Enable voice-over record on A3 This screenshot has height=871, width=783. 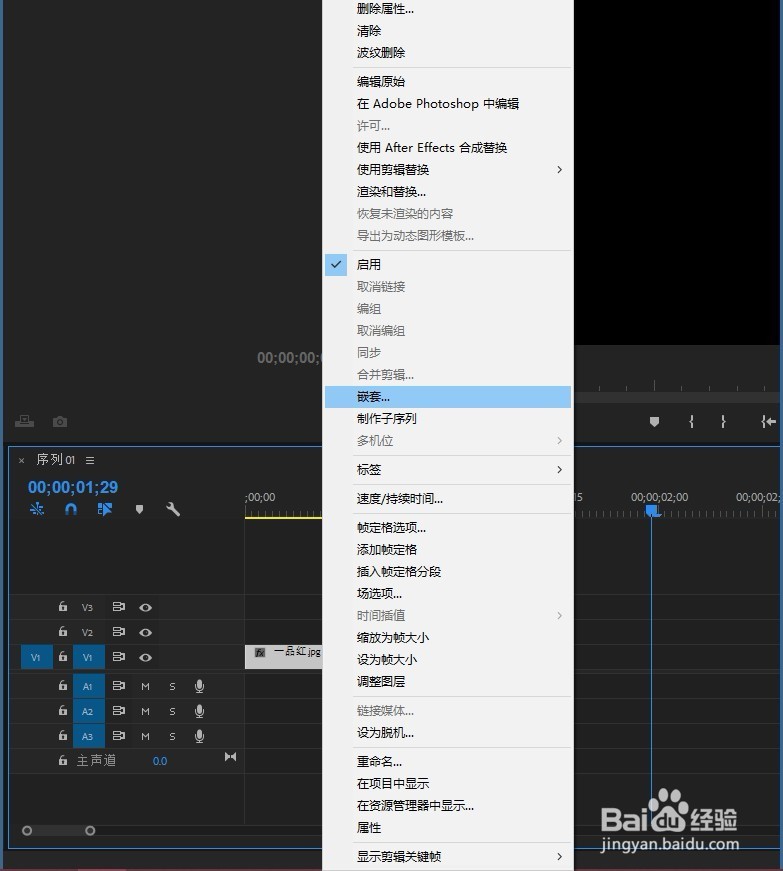[x=199, y=737]
